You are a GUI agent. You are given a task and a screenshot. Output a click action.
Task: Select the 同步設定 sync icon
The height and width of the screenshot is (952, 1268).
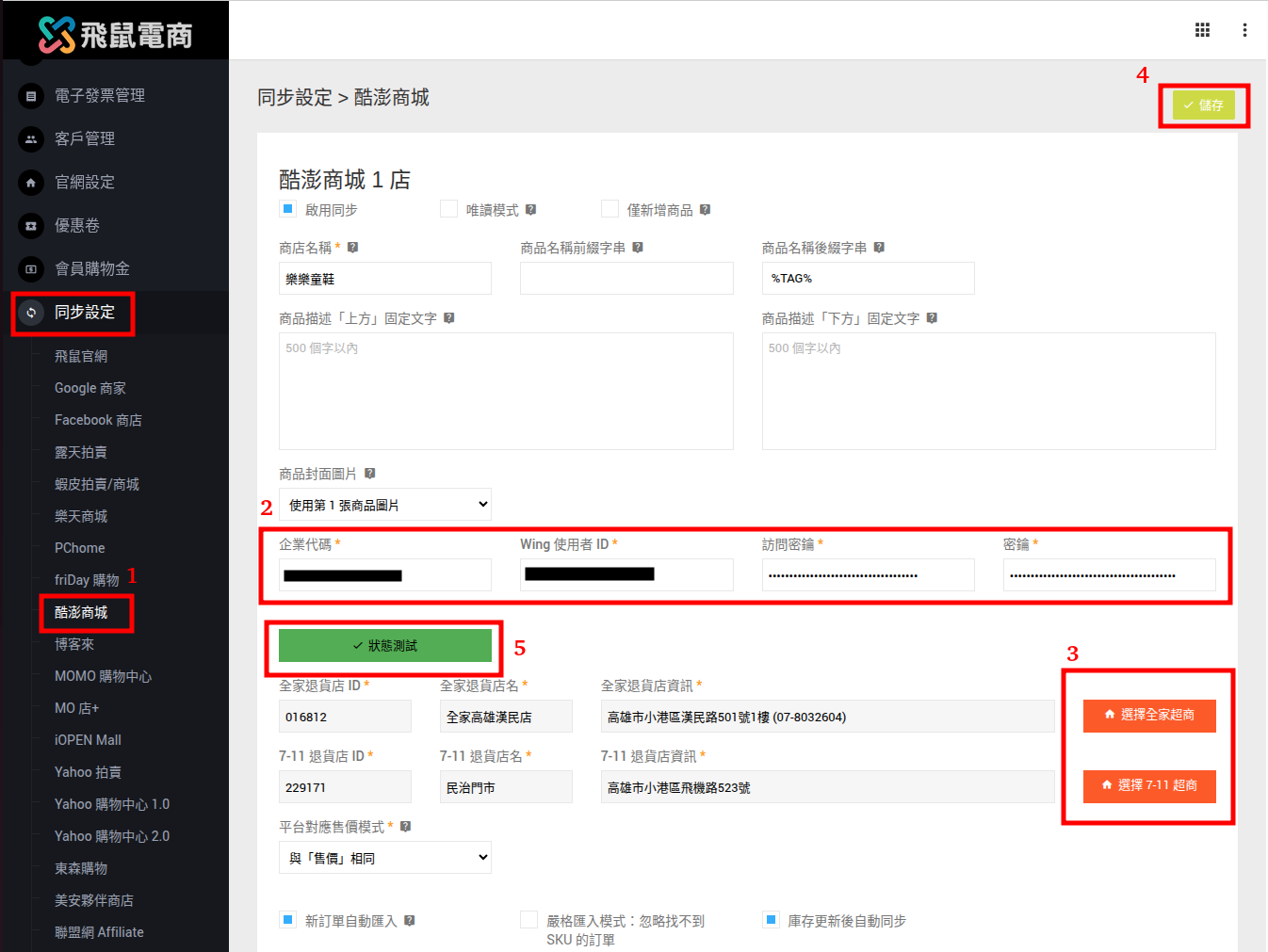pyautogui.click(x=31, y=312)
